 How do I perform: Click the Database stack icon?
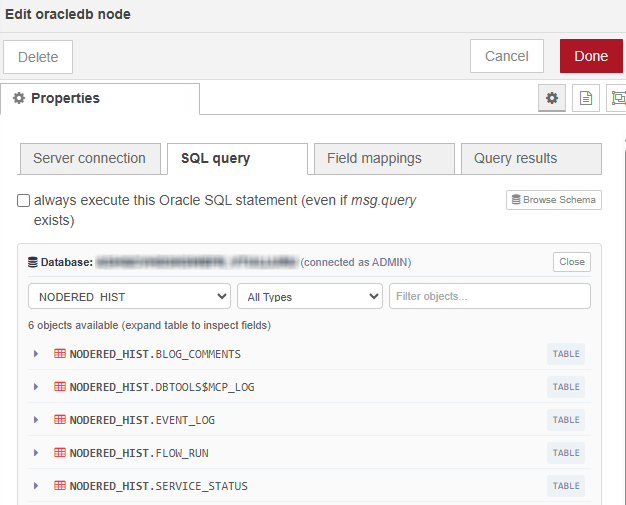pyautogui.click(x=32, y=262)
